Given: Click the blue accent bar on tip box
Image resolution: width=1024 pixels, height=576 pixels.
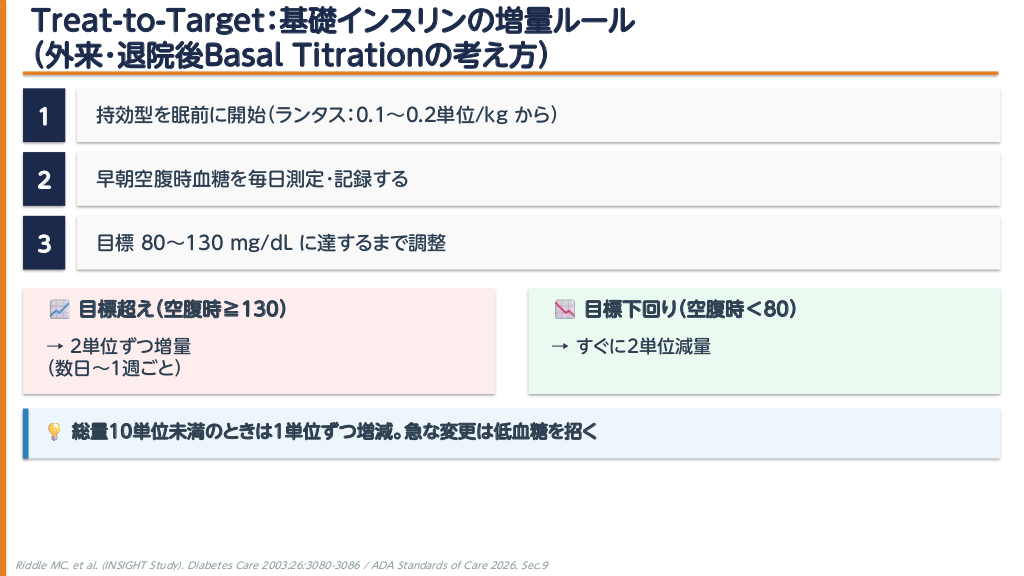Looking at the screenshot, I should tap(26, 433).
